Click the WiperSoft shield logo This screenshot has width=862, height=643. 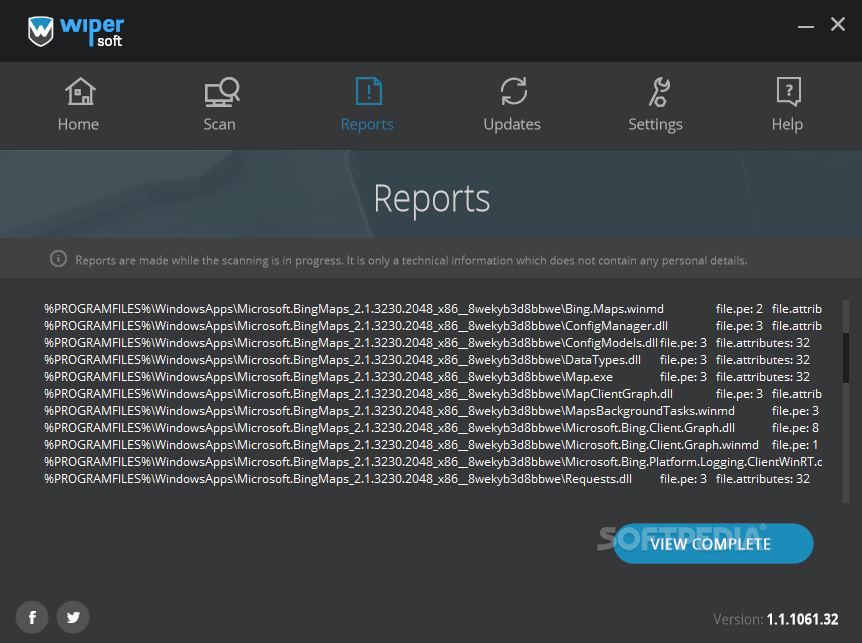(x=41, y=31)
